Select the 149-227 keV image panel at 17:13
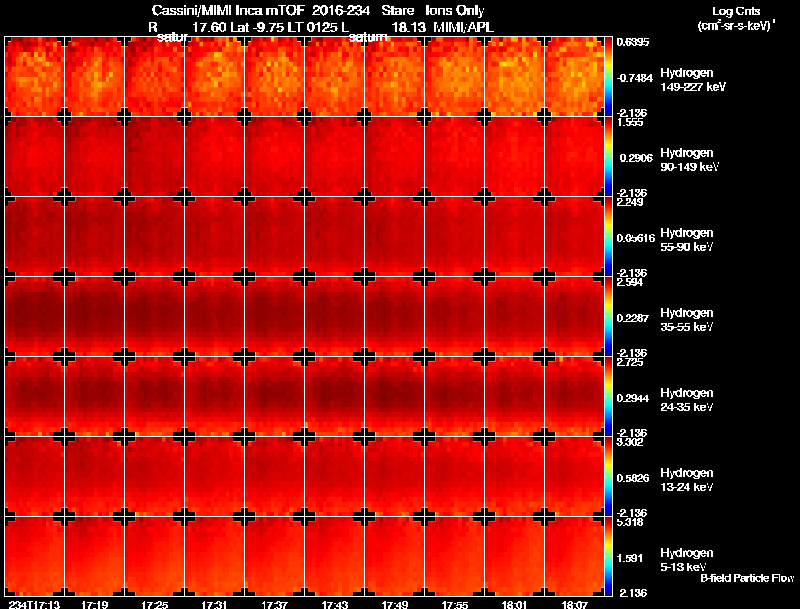The height and width of the screenshot is (609, 800). pos(35,77)
